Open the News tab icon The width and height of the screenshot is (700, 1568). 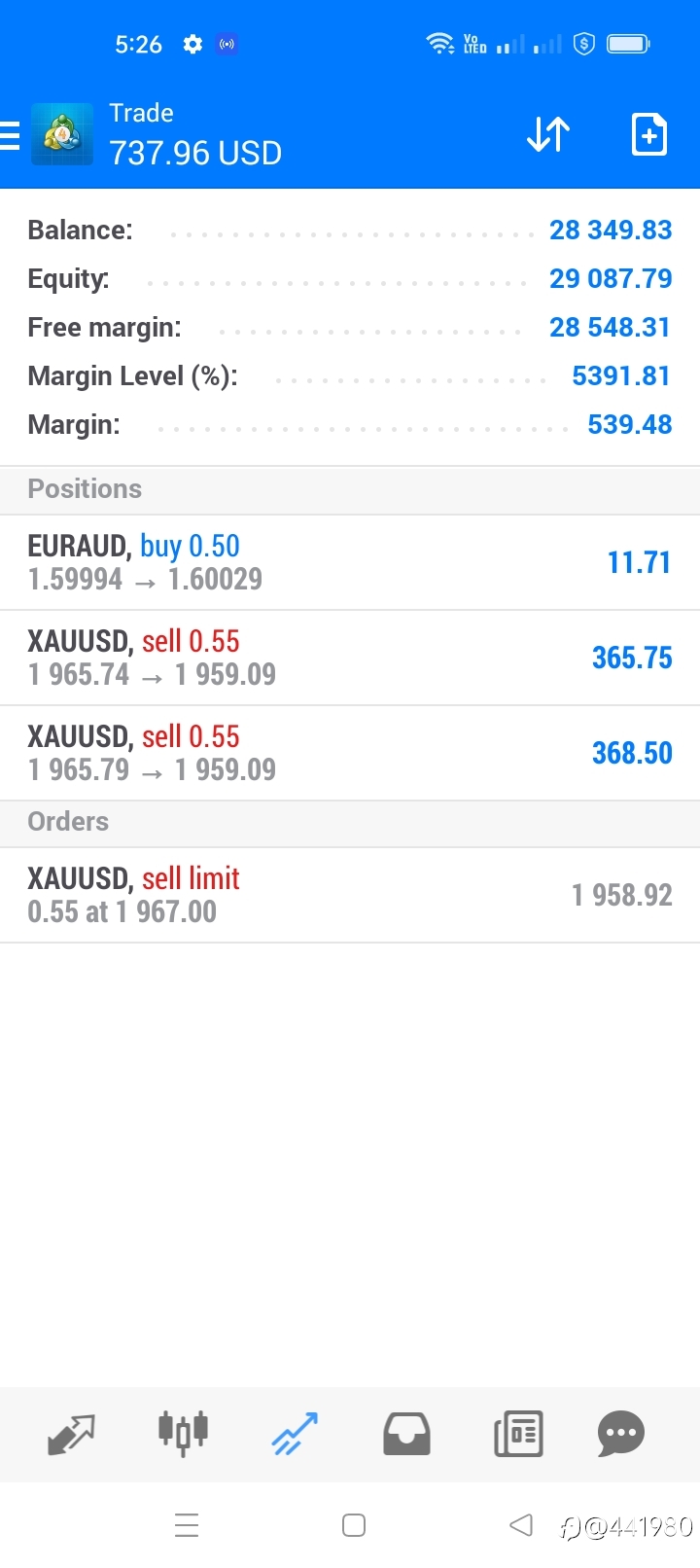point(518,1433)
